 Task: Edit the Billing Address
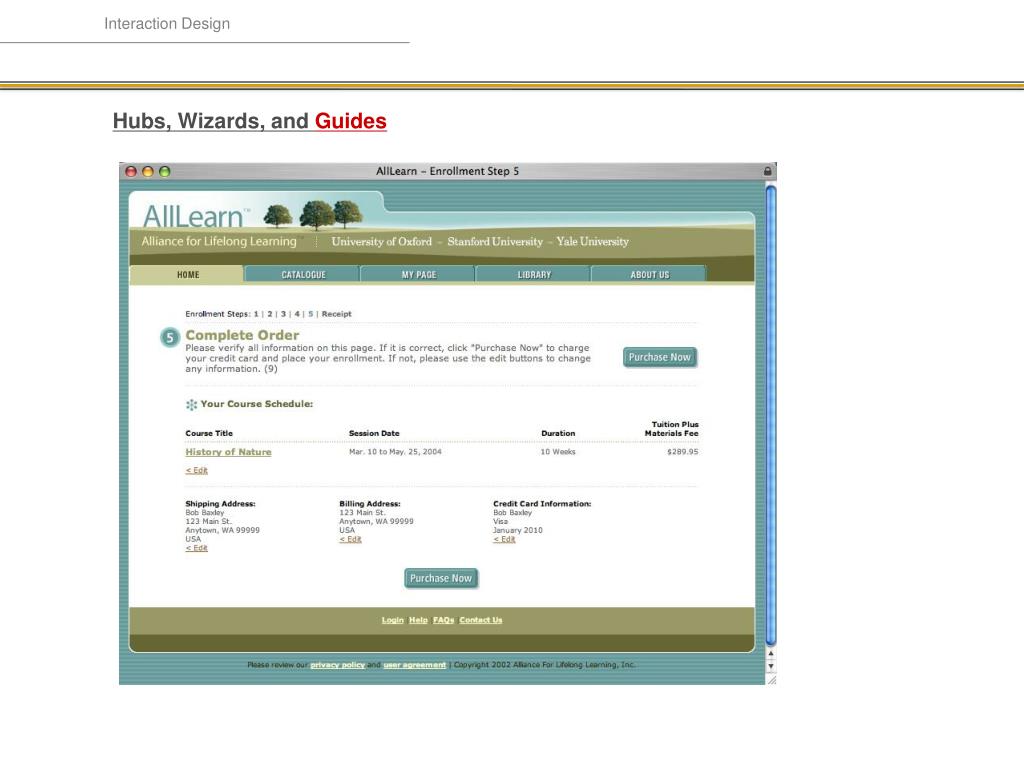(351, 539)
